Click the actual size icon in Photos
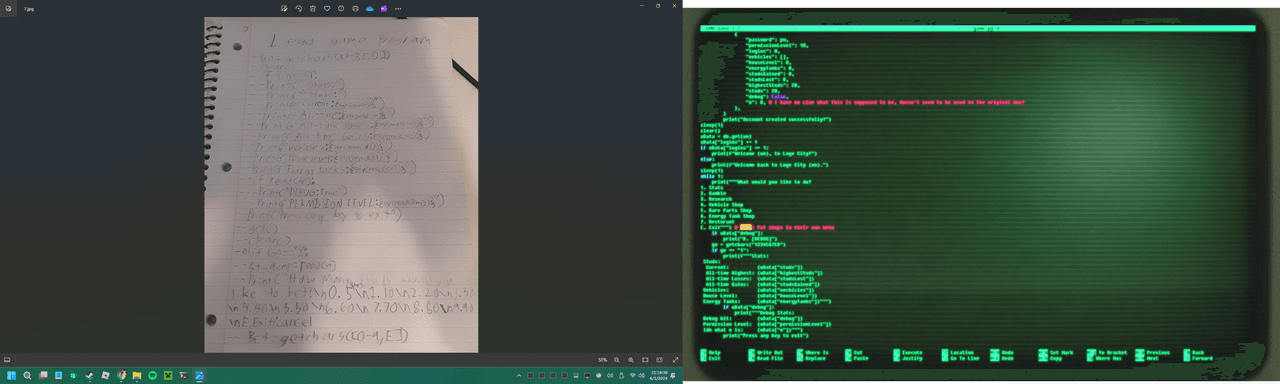 pyautogui.click(x=660, y=359)
